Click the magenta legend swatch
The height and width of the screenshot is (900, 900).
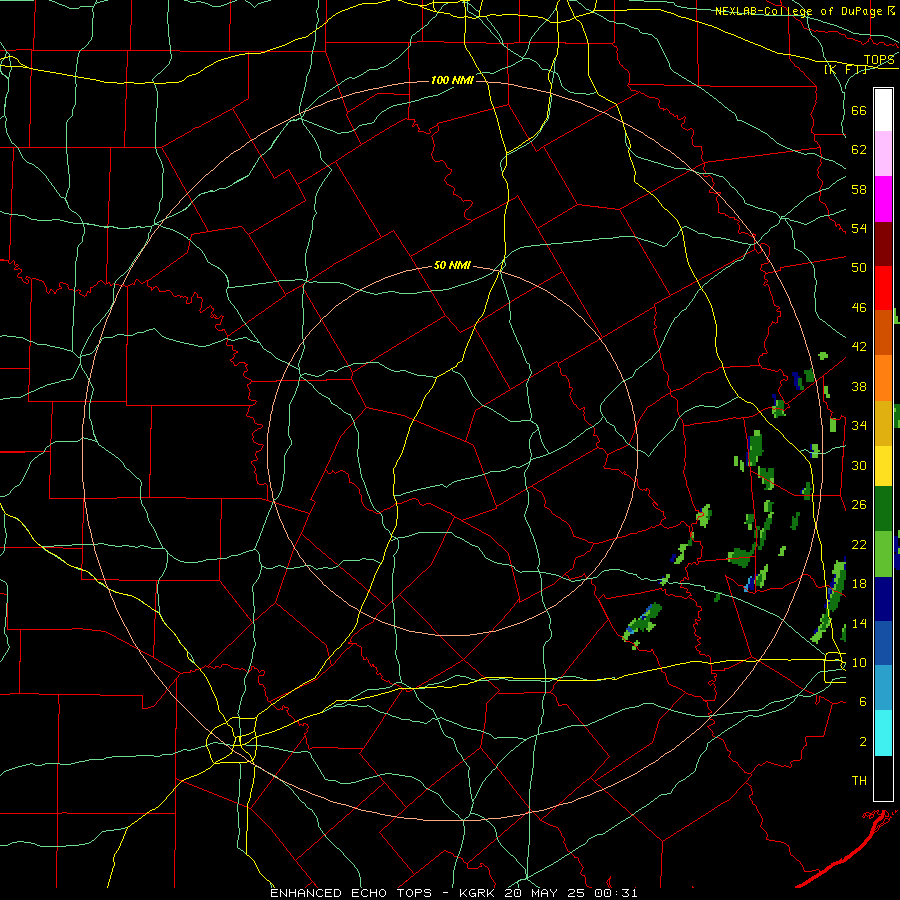pyautogui.click(x=883, y=199)
